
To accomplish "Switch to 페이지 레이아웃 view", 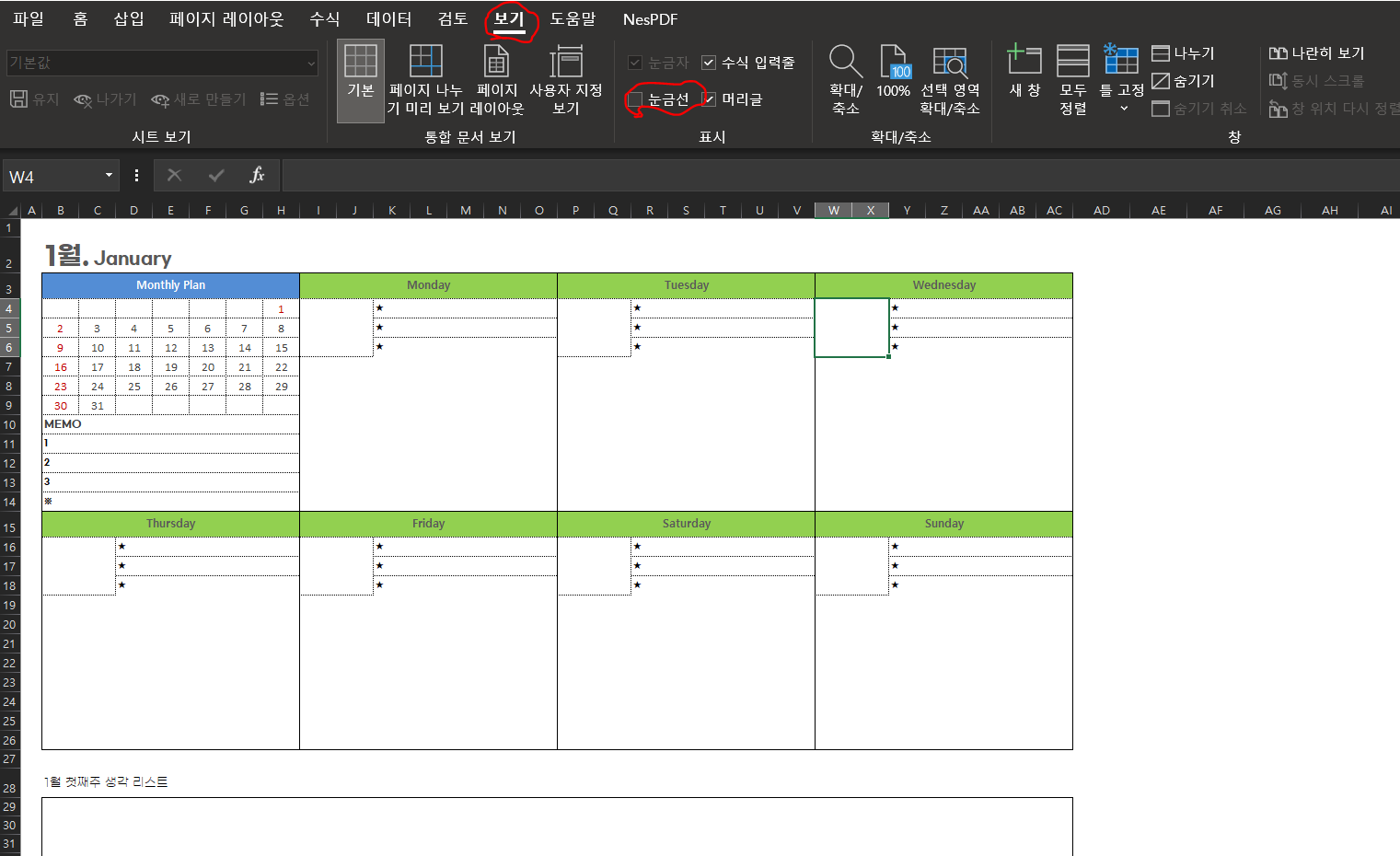I will pyautogui.click(x=497, y=80).
